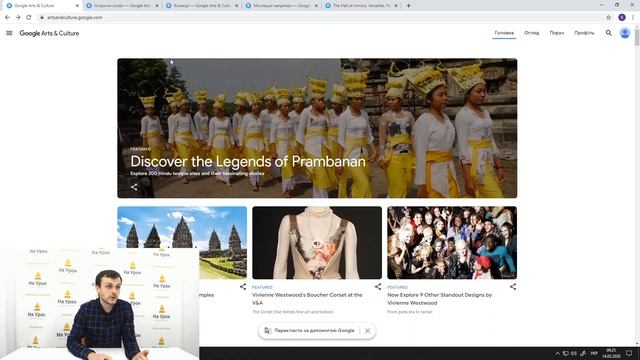Go back with the browser back arrow
This screenshot has width=640, height=360.
7,18
